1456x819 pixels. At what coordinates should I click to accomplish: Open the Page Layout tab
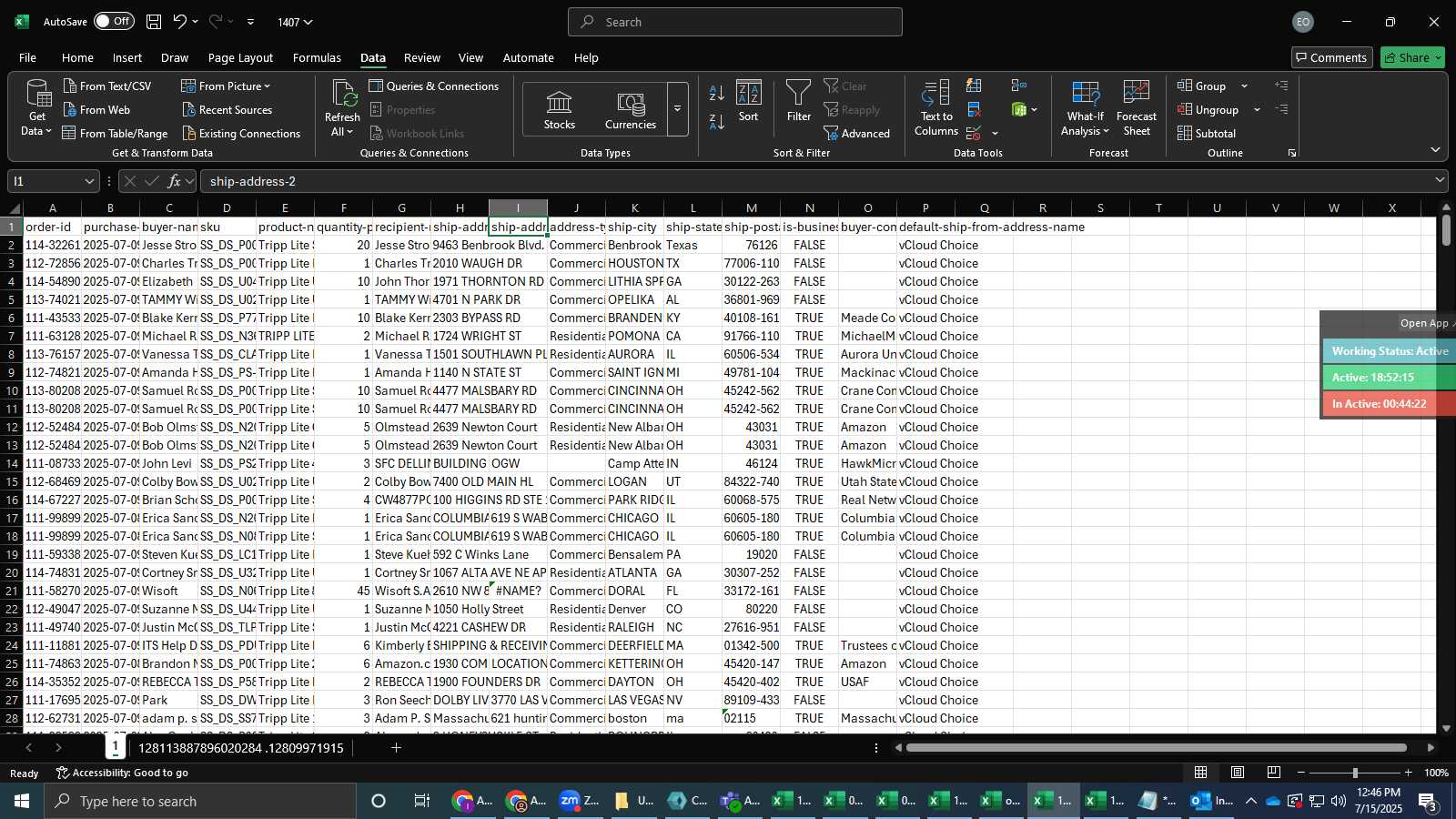click(240, 57)
